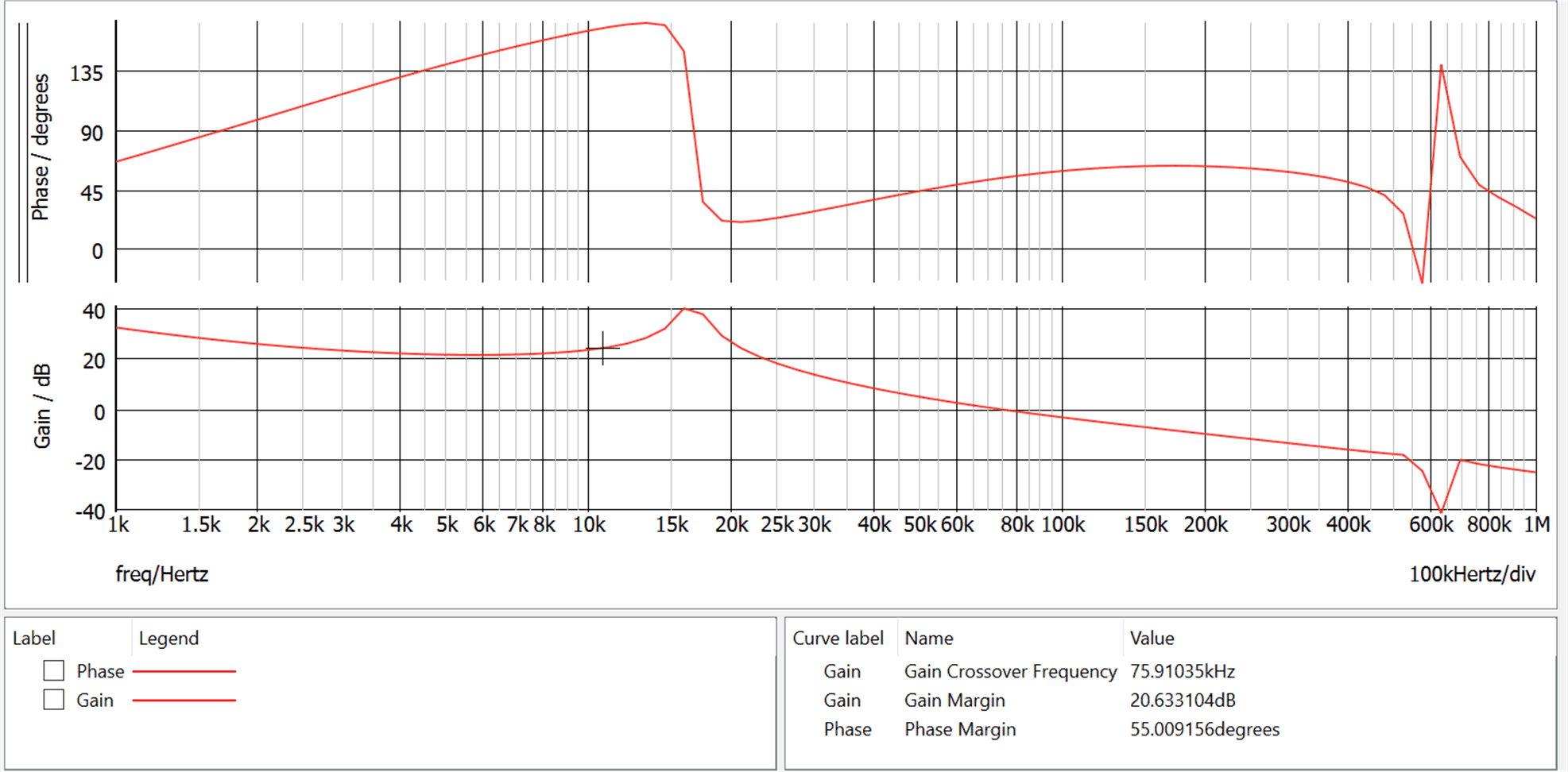1568x772 pixels.
Task: Enable the Phase curve checkbox
Action: 54,671
